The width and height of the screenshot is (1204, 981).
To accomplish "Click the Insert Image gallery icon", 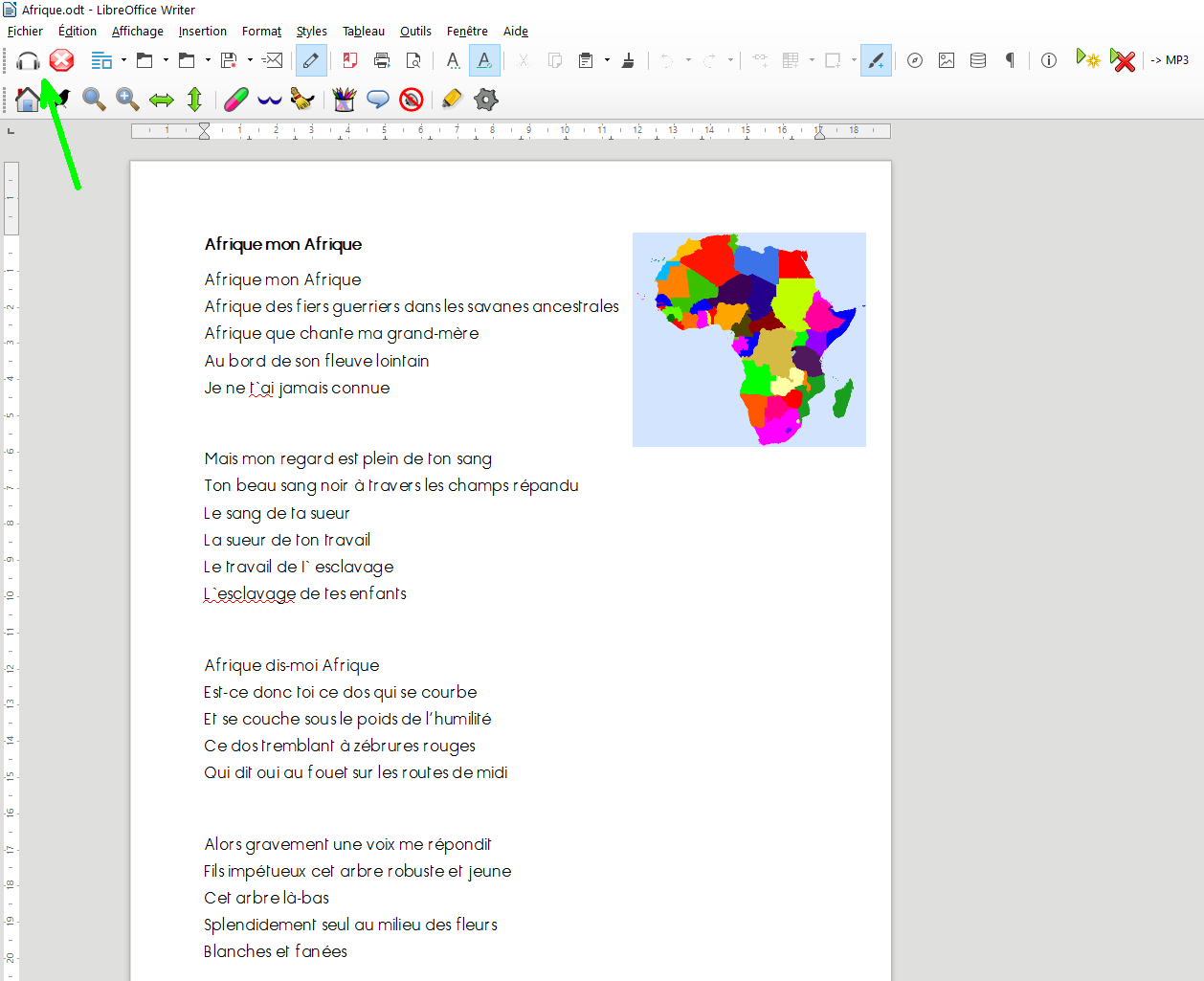I will (x=947, y=60).
